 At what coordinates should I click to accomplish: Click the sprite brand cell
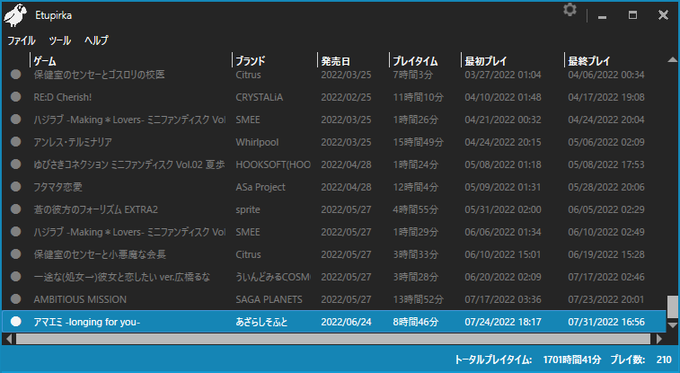pyautogui.click(x=248, y=209)
